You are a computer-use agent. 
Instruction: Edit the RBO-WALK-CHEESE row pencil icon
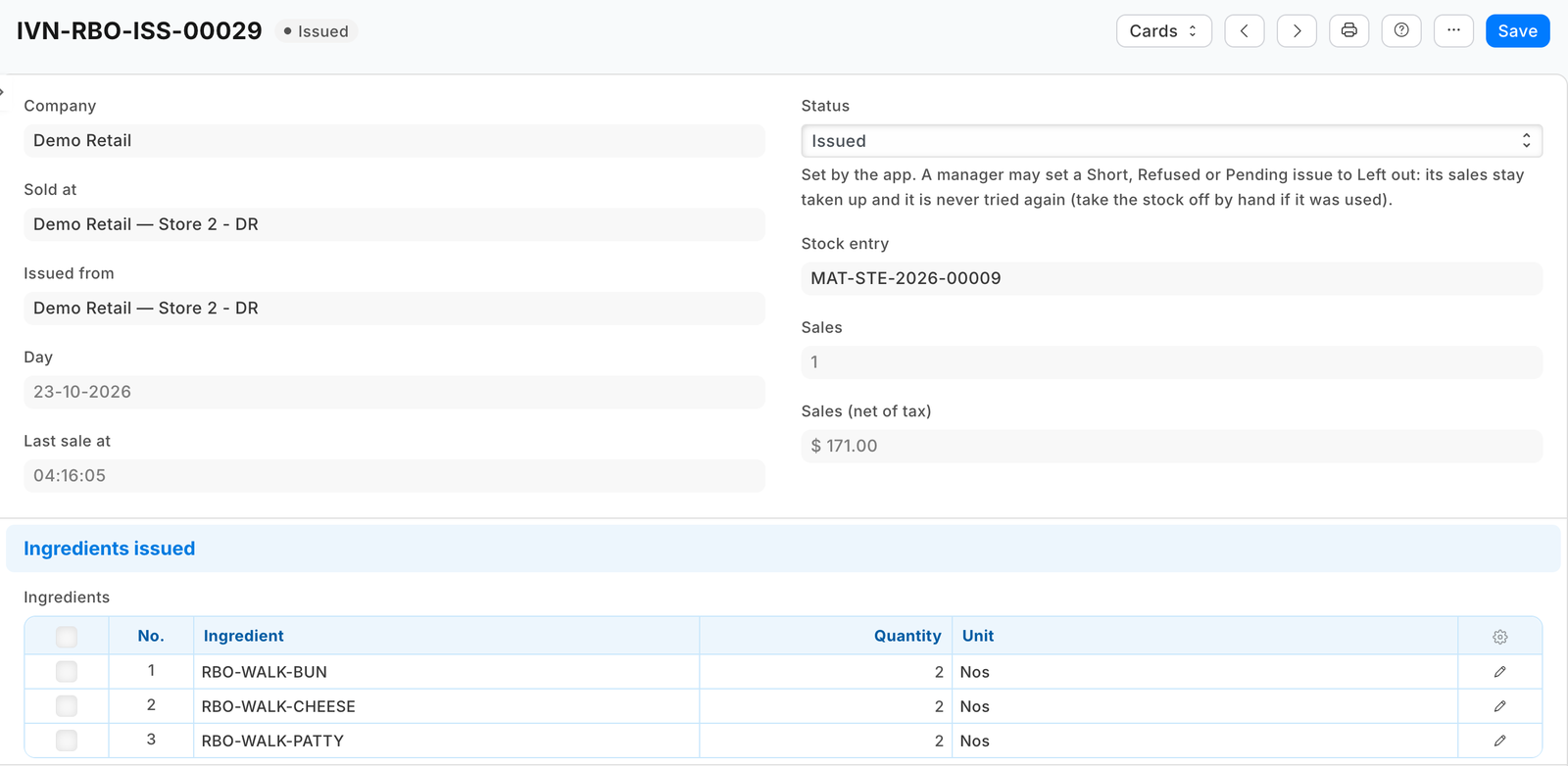click(x=1499, y=706)
